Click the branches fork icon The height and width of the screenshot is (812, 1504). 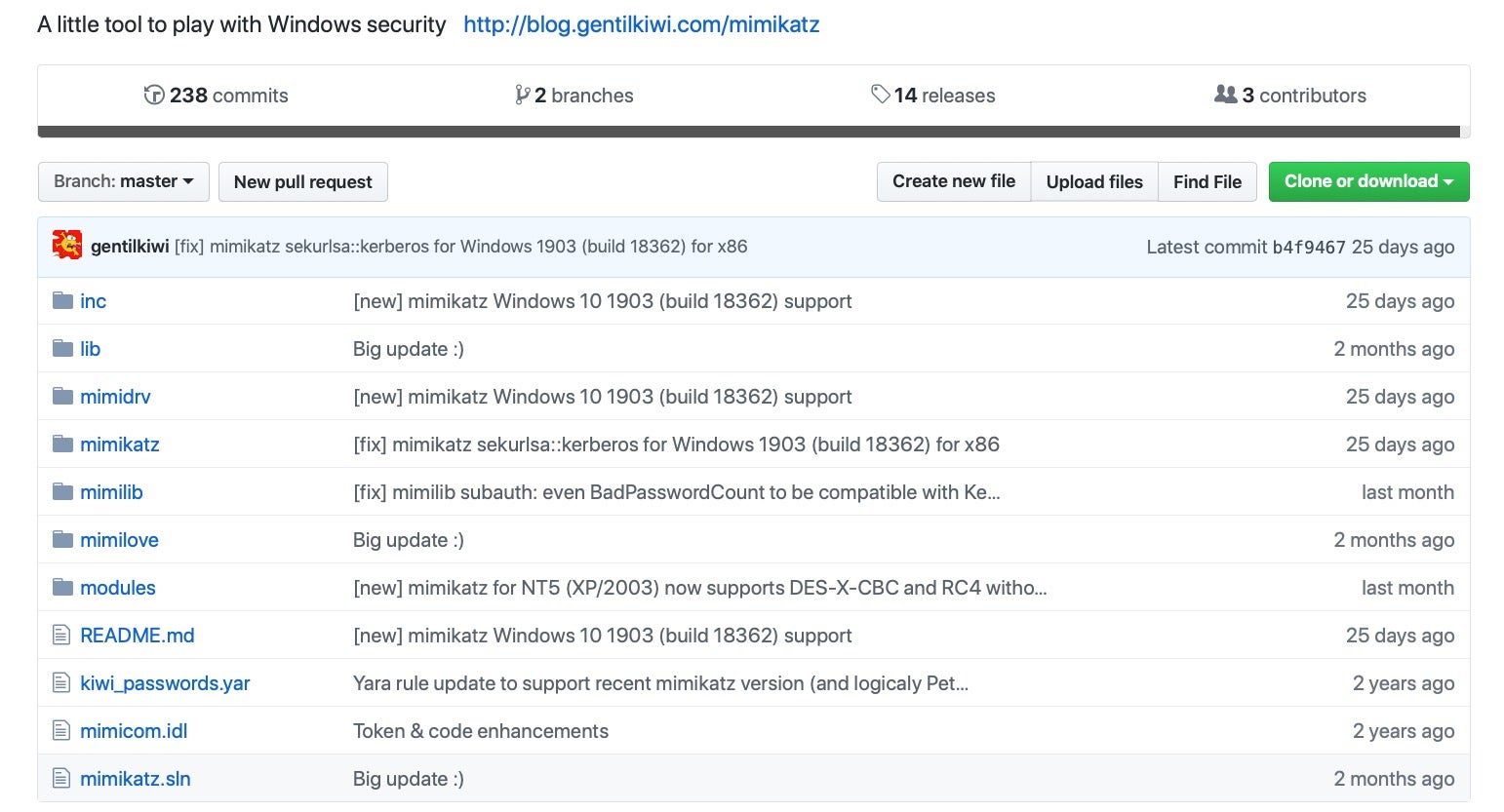coord(523,95)
